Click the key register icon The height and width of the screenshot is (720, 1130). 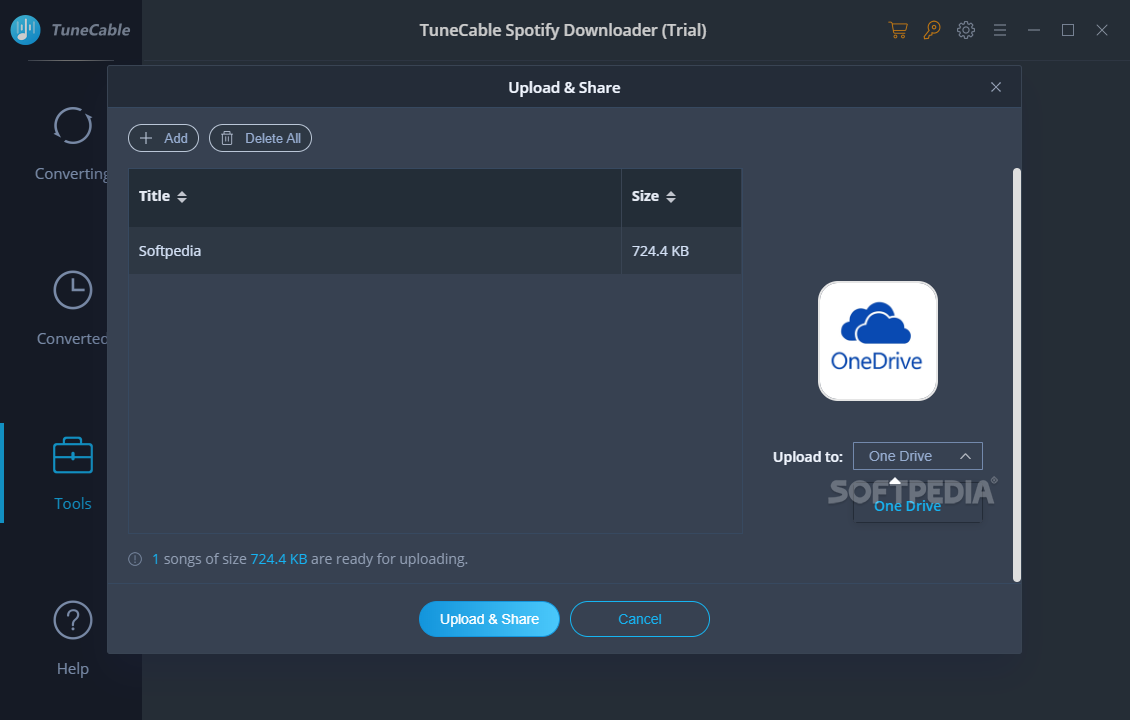click(x=932, y=30)
